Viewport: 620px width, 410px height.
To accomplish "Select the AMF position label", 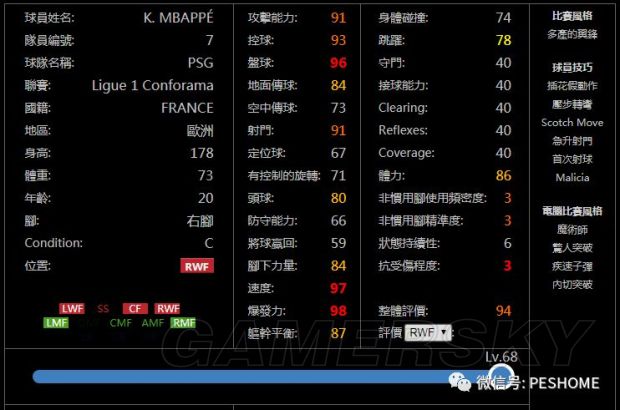I will [x=152, y=323].
